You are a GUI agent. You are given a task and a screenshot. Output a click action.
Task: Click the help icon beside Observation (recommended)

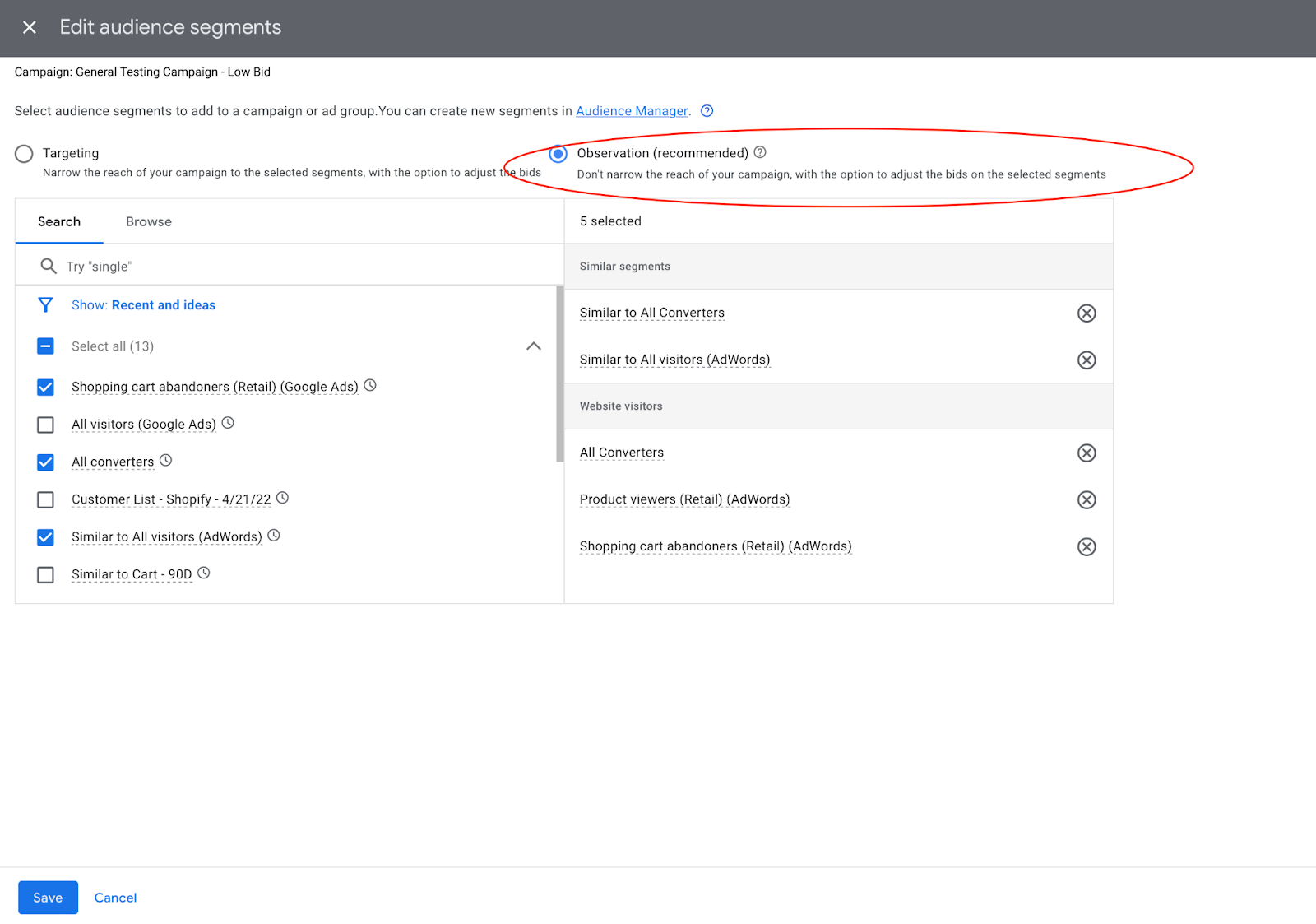pyautogui.click(x=760, y=152)
